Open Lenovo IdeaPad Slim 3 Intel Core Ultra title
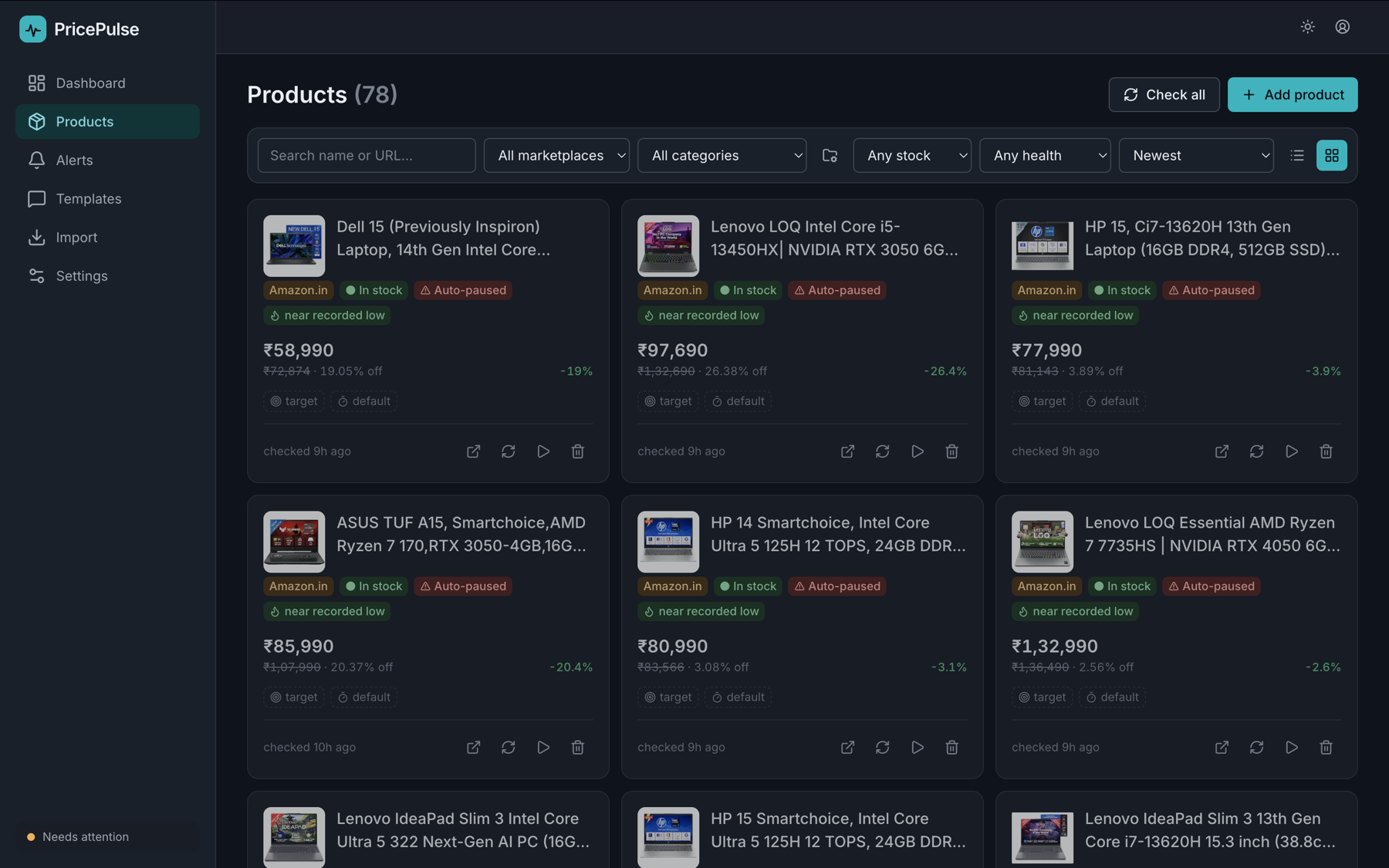 (463, 830)
